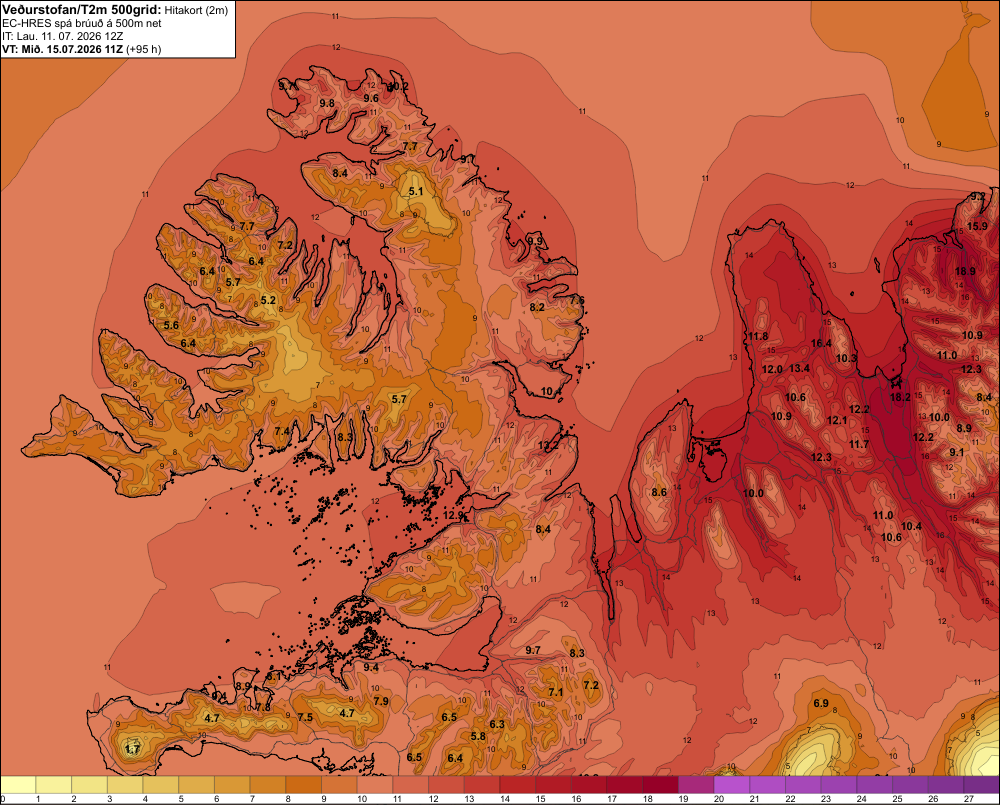Click the '13.4' temperature value

(799, 368)
